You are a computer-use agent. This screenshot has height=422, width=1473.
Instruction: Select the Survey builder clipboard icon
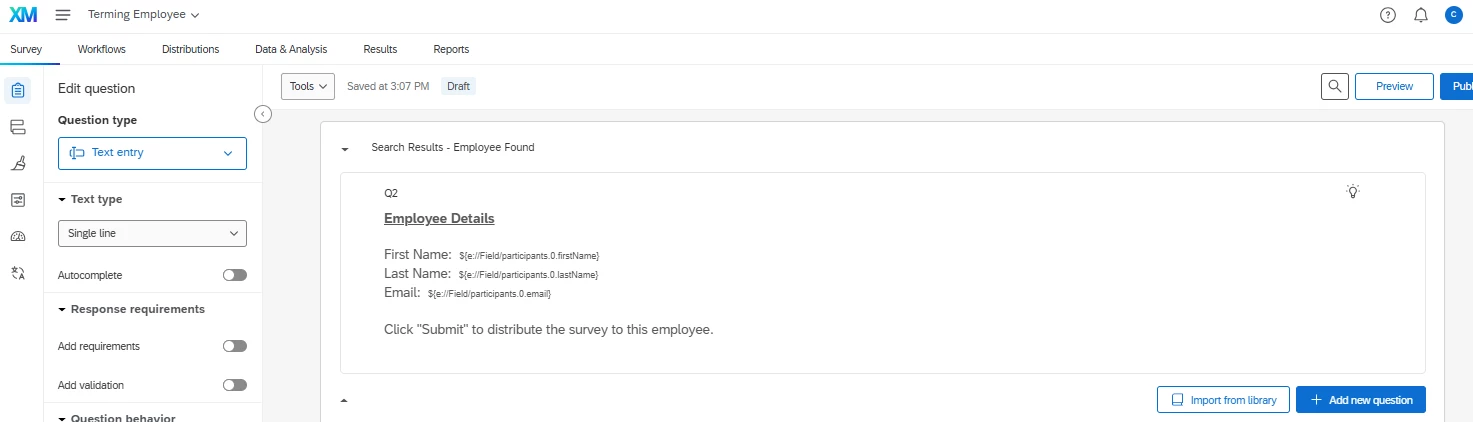tap(17, 91)
